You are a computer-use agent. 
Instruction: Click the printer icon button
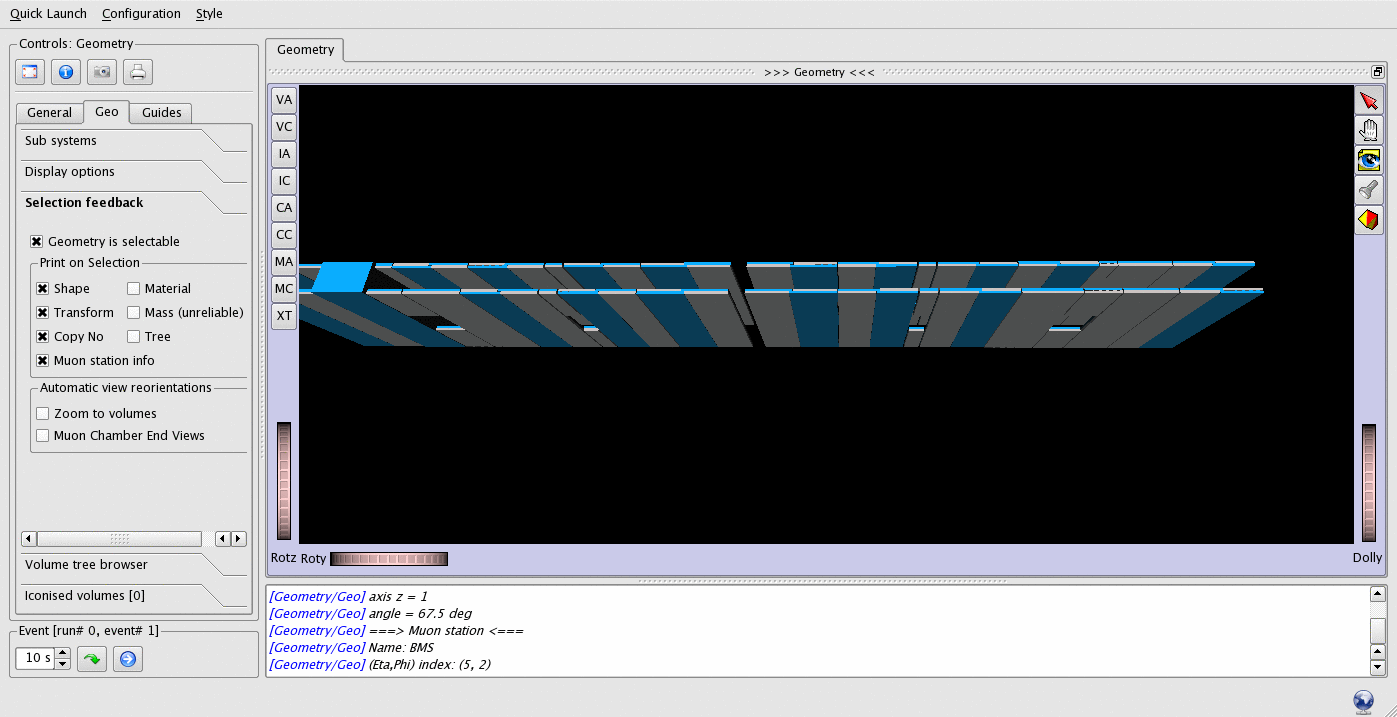[x=137, y=72]
